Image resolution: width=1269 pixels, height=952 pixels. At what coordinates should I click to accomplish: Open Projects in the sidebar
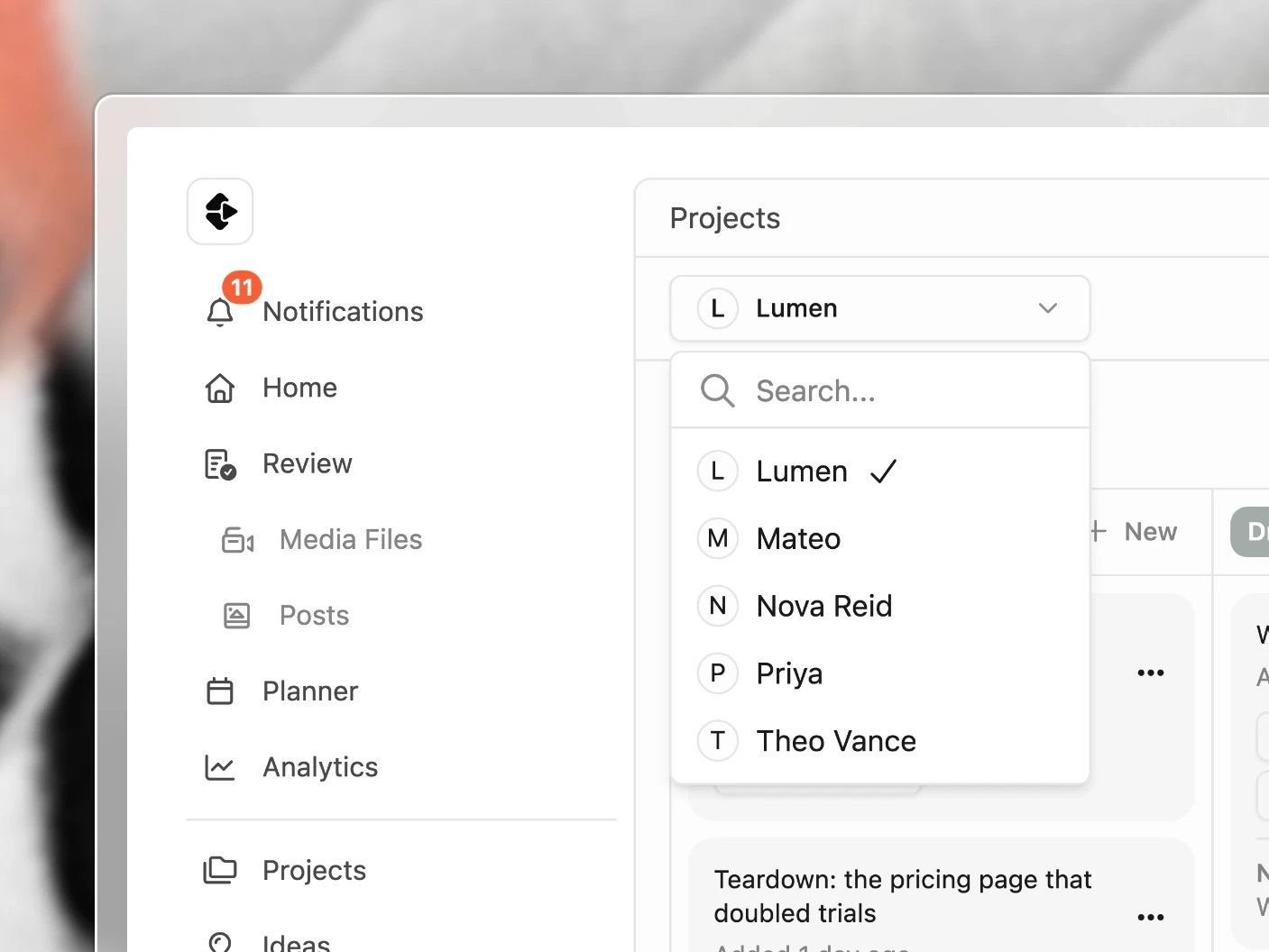[x=314, y=870]
